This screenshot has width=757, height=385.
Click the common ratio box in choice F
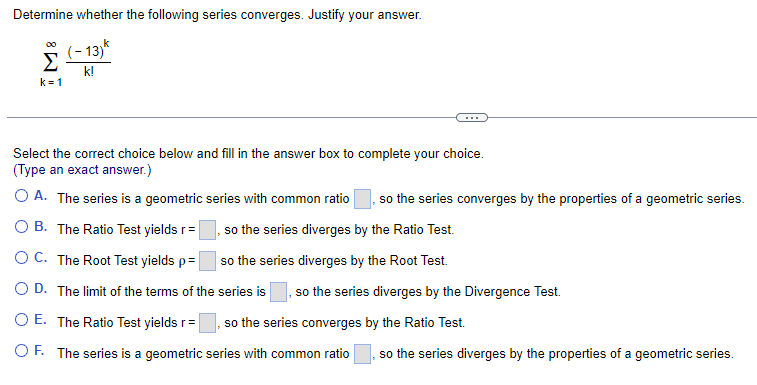[x=363, y=354]
